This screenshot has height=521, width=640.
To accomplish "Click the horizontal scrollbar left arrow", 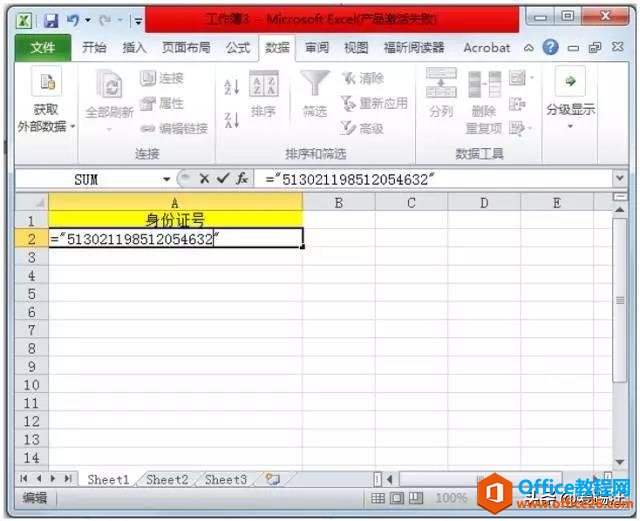I will (389, 479).
